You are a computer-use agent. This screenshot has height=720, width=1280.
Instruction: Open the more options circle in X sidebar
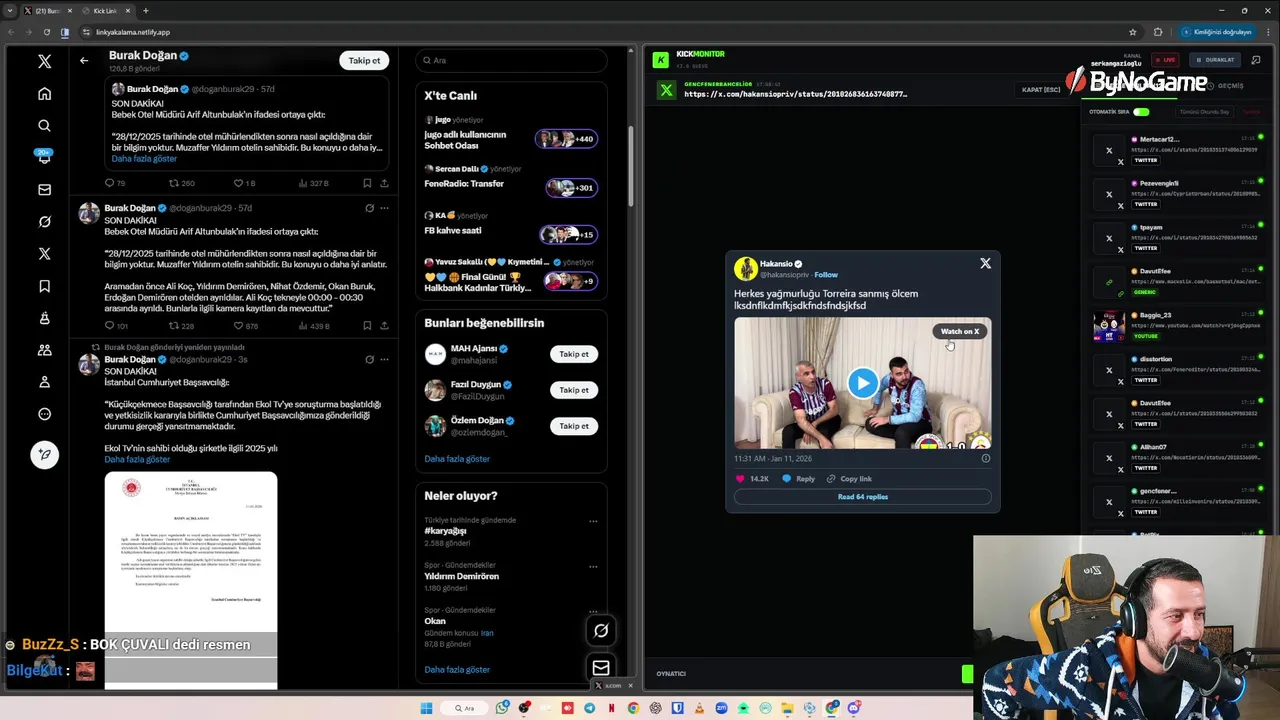click(x=44, y=414)
